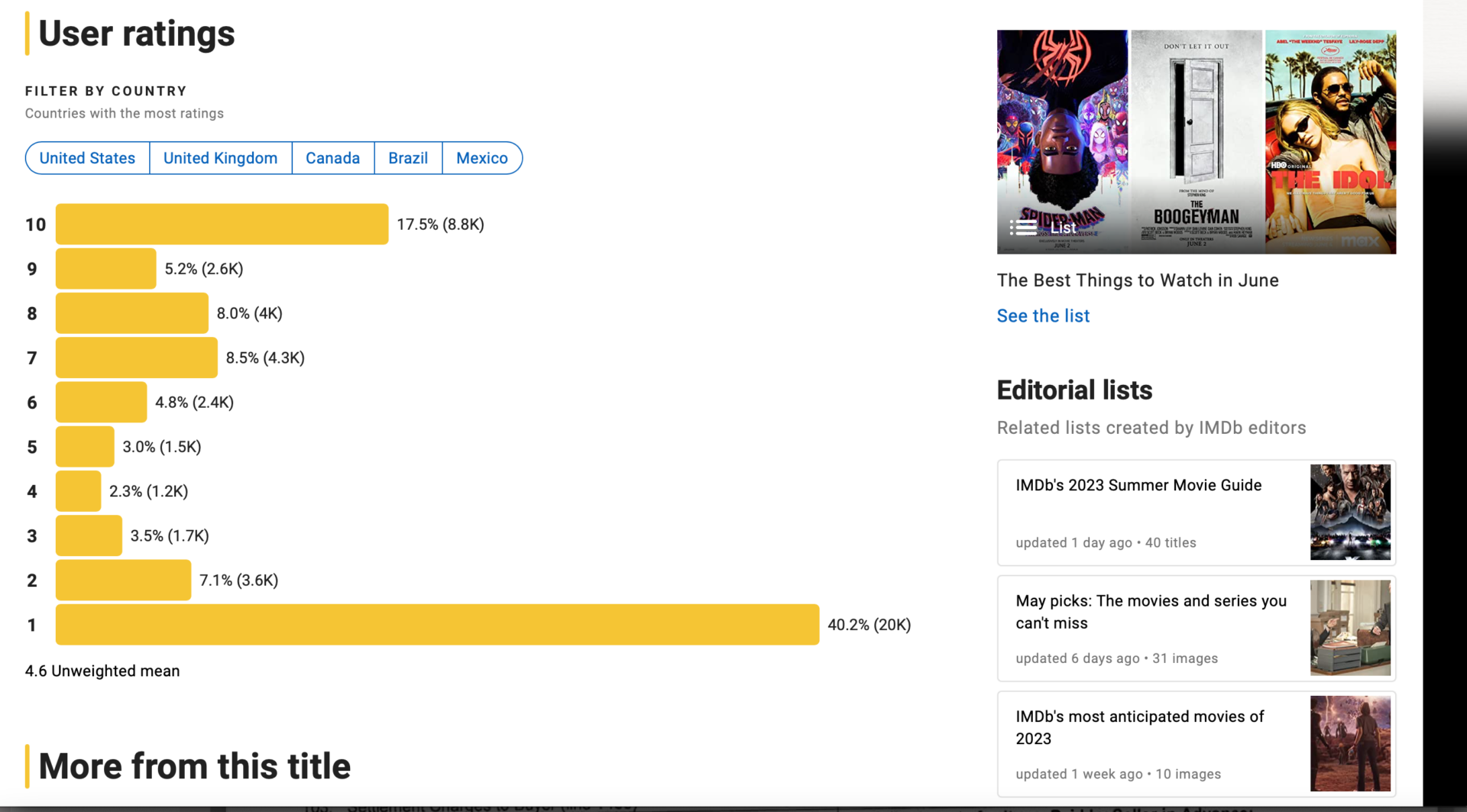Viewport: 1467px width, 812px height.
Task: Open the See the list link
Action: coord(1043,315)
